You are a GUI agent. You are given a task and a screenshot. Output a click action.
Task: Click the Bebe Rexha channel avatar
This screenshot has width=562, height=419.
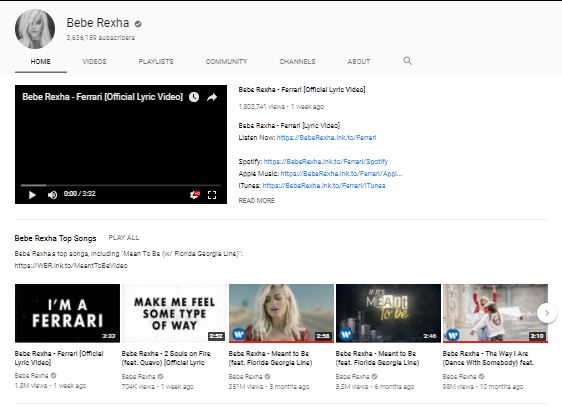pyautogui.click(x=35, y=29)
